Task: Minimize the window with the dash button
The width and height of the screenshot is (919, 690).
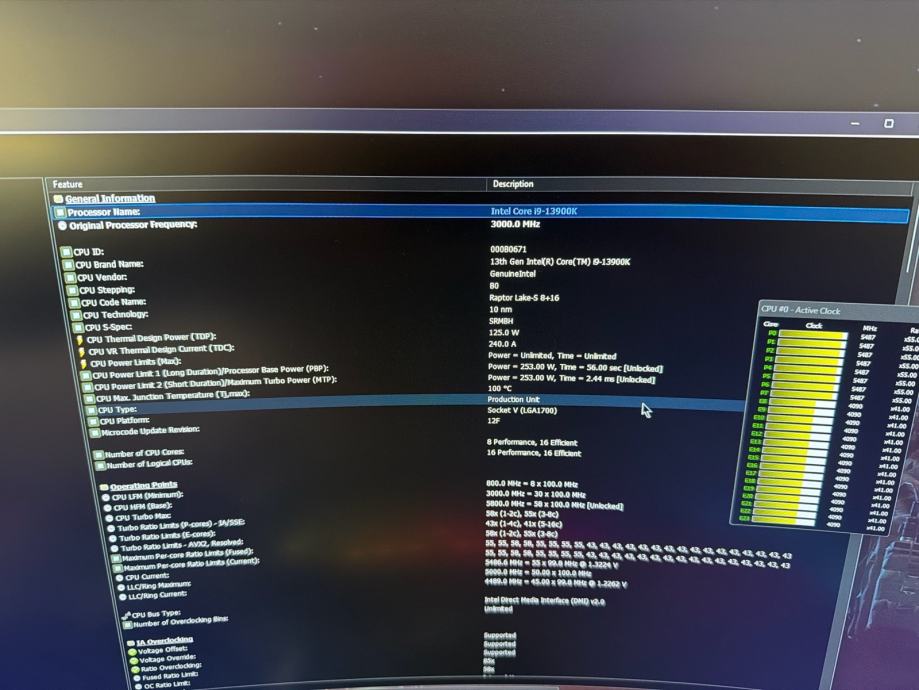Action: [x=855, y=124]
